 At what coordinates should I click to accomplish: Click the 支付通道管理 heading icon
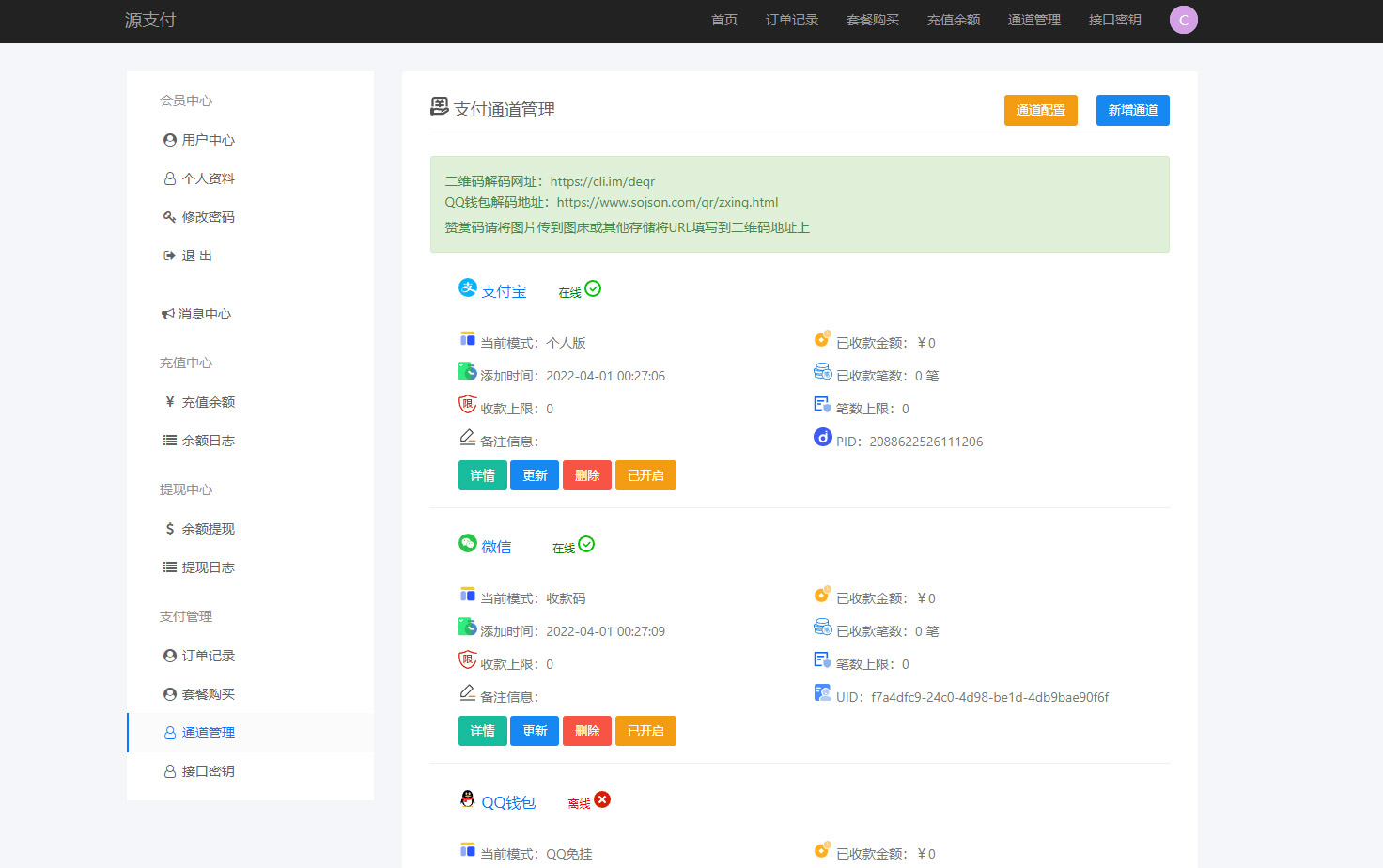(439, 106)
